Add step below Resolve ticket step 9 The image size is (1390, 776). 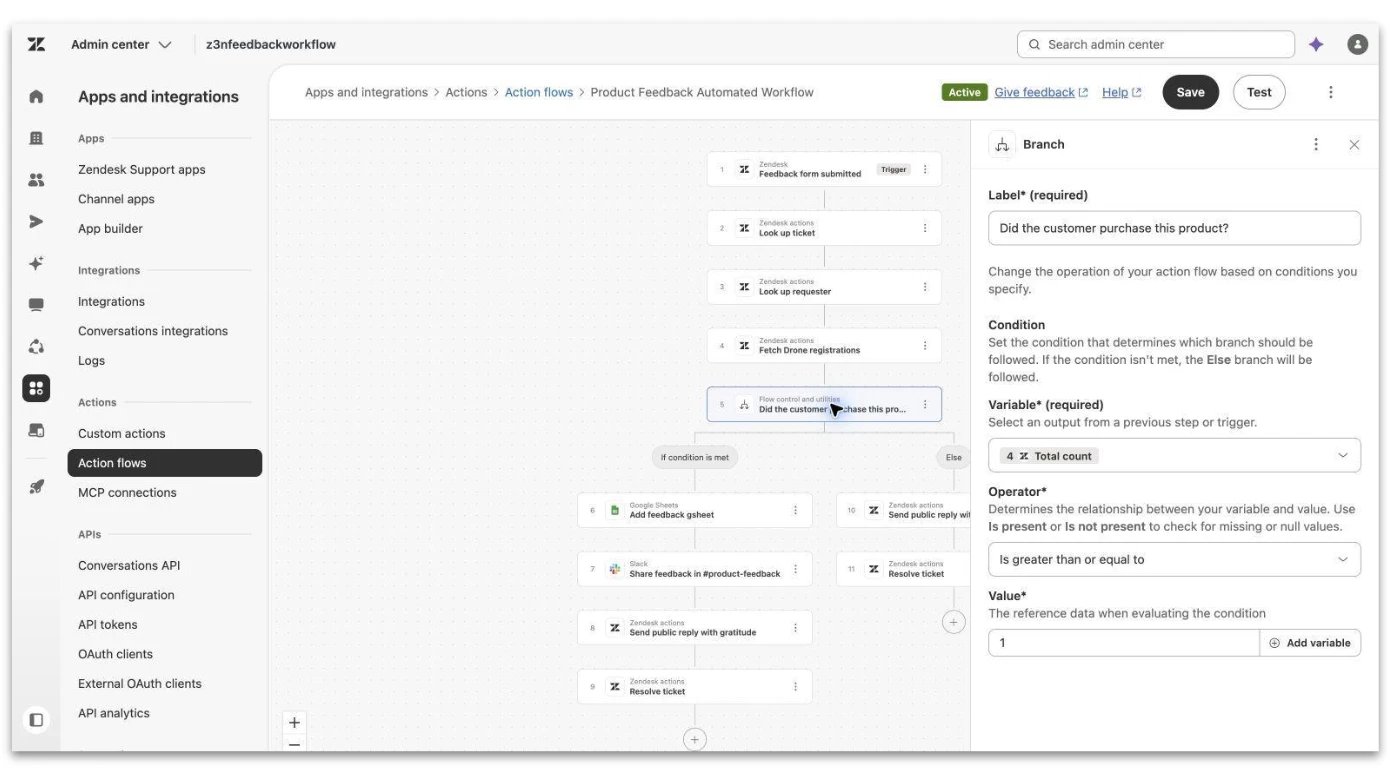[694, 740]
